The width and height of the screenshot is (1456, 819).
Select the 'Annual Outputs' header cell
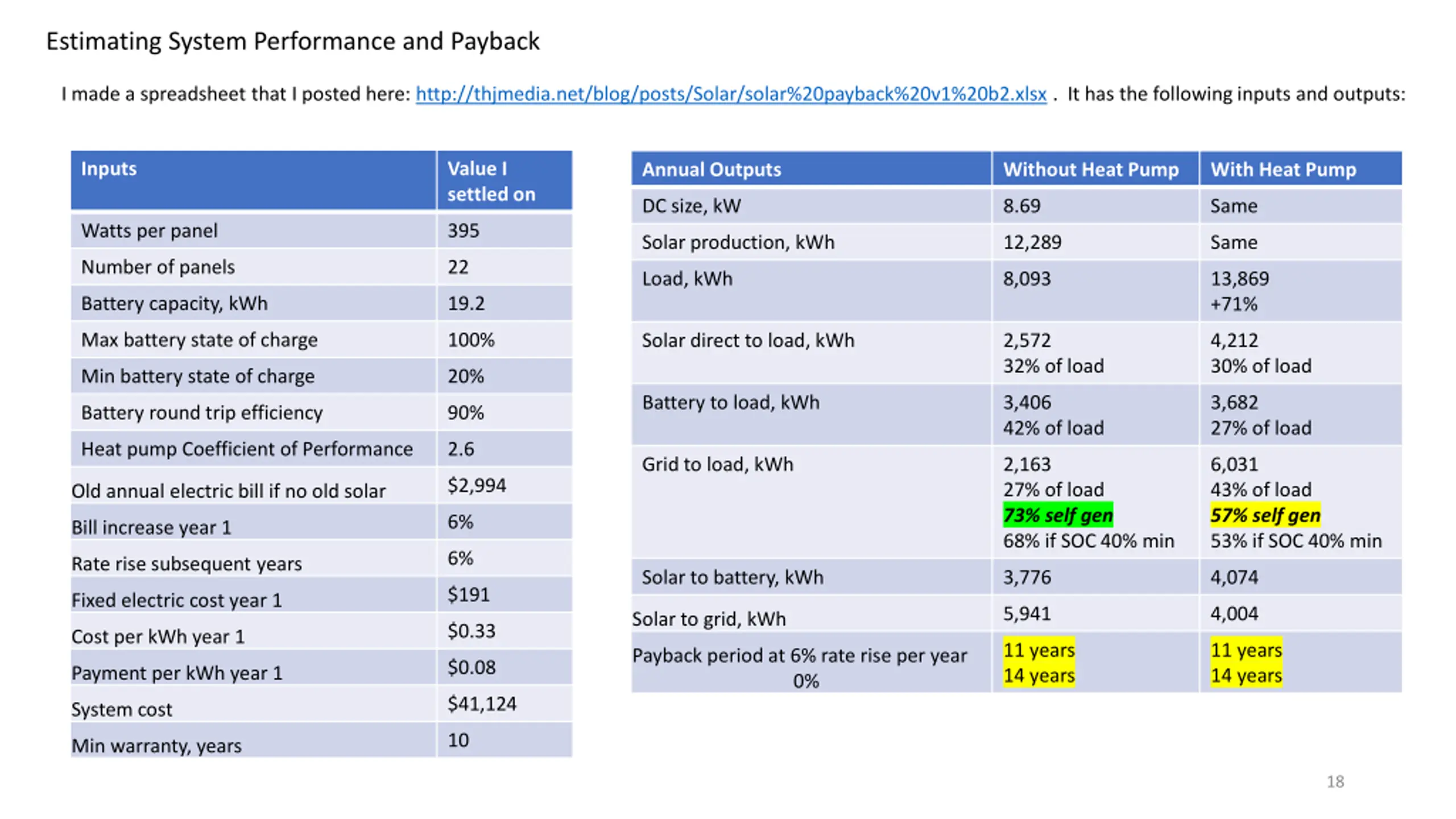[711, 169]
